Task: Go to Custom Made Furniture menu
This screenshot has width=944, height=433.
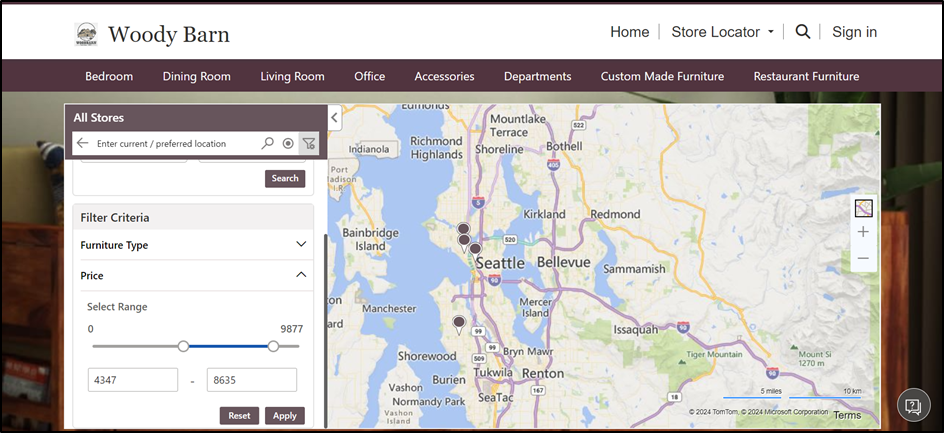Action: 662,76
